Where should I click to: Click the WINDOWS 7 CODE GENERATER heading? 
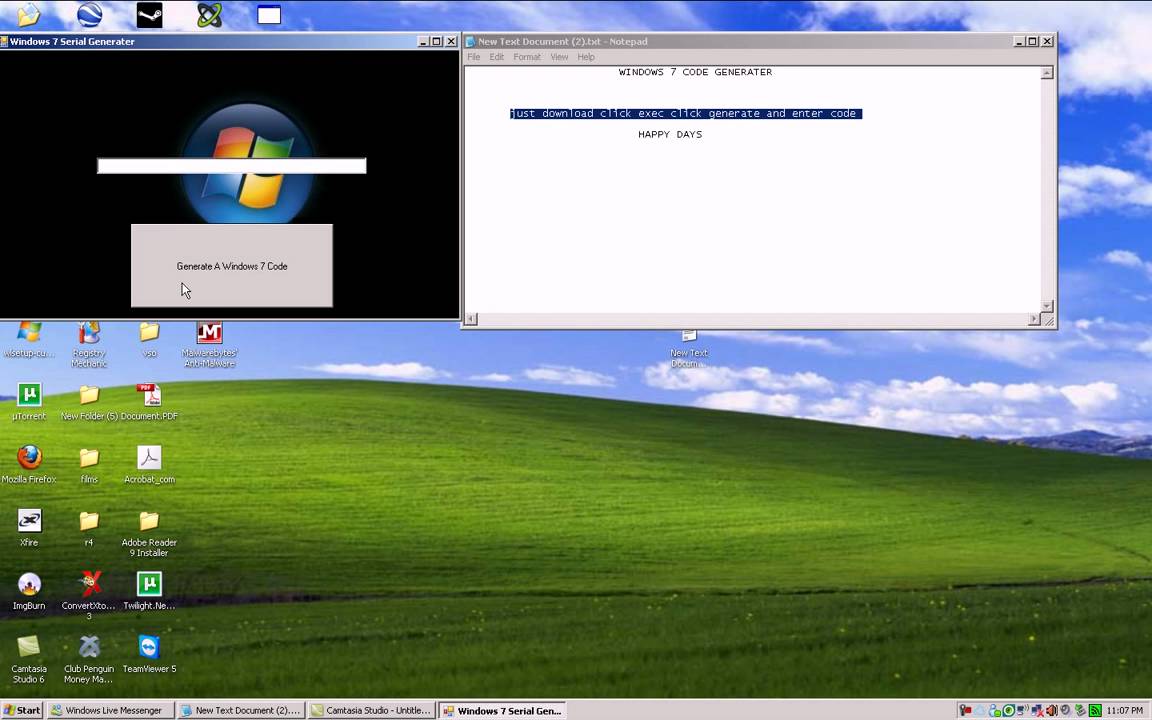[x=695, y=72]
